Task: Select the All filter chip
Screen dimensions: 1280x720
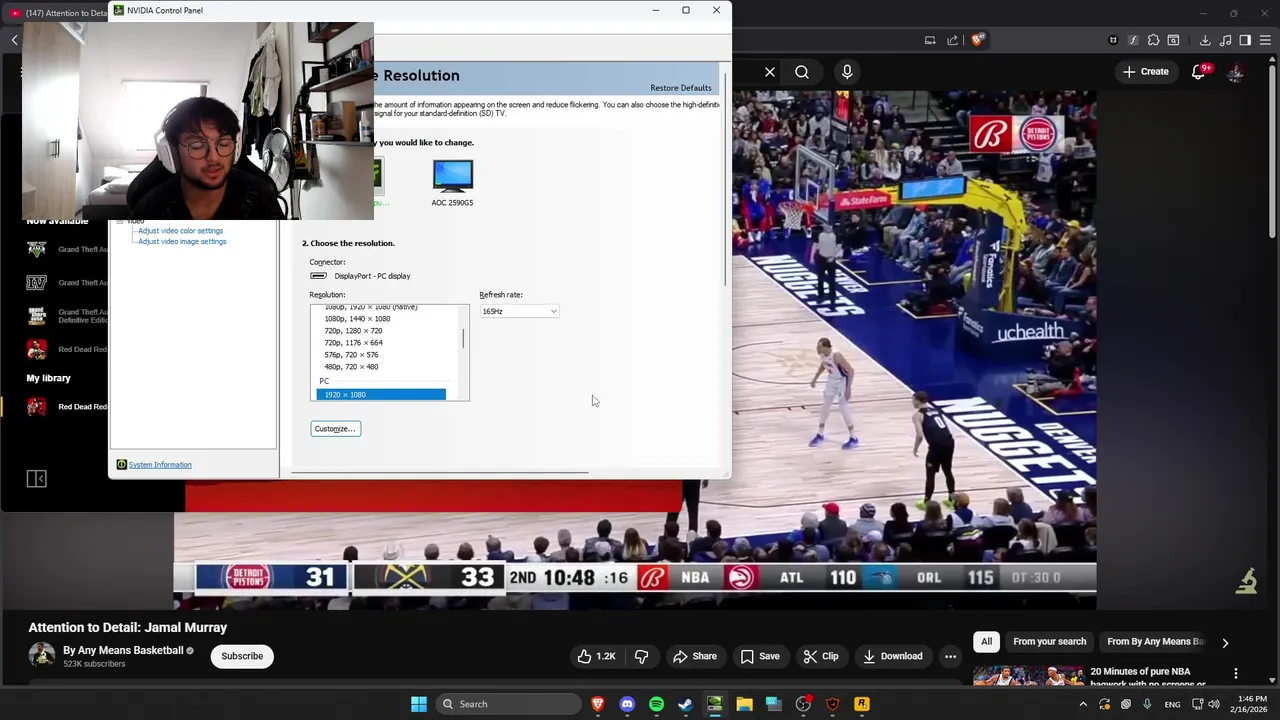Action: pos(986,642)
